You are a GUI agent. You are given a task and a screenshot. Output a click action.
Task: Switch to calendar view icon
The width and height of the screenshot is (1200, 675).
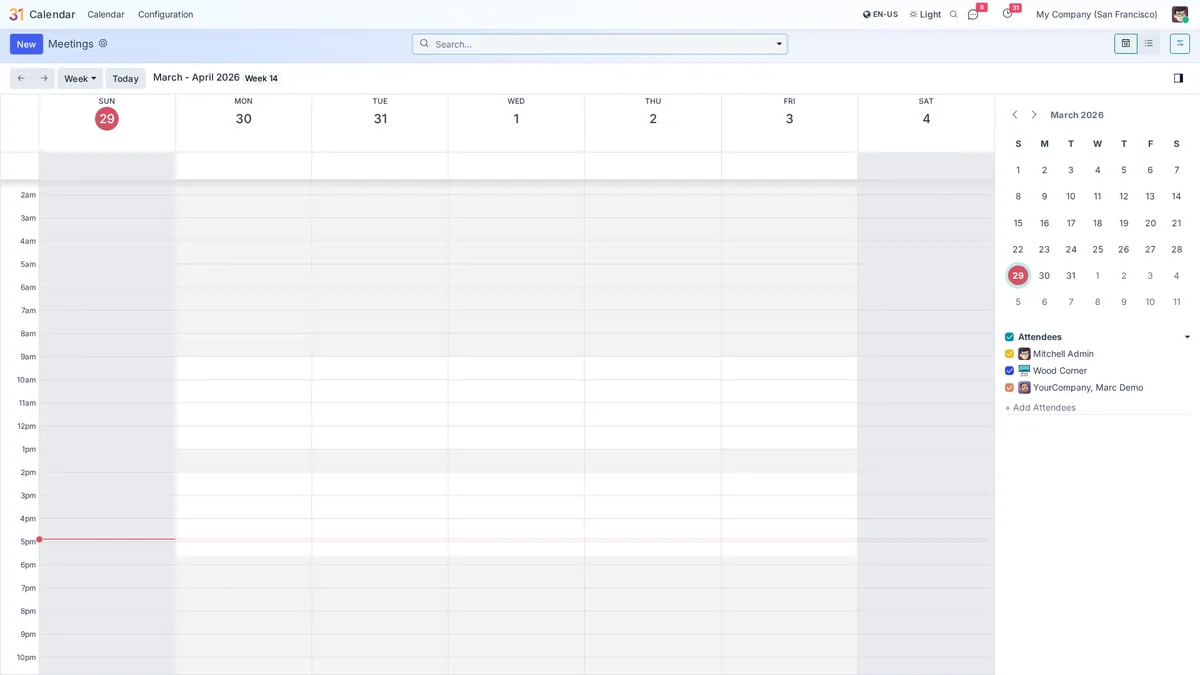1125,43
